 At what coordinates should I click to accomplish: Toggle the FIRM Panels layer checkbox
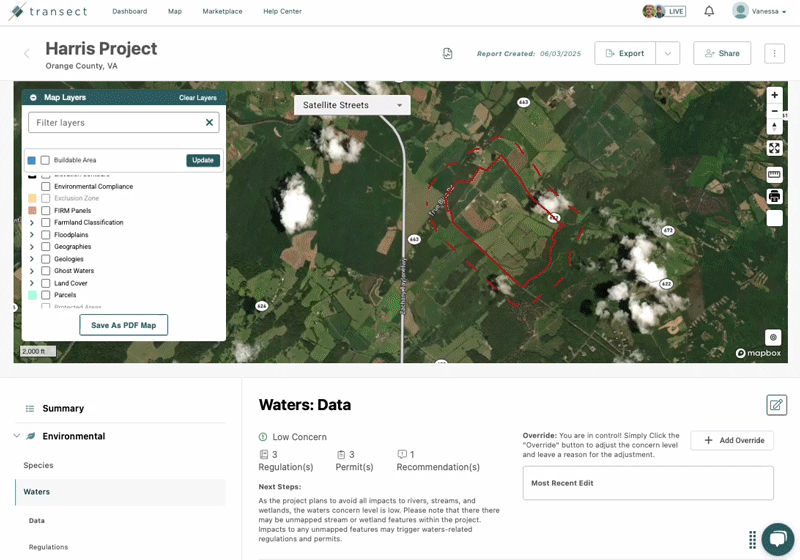pyautogui.click(x=46, y=211)
